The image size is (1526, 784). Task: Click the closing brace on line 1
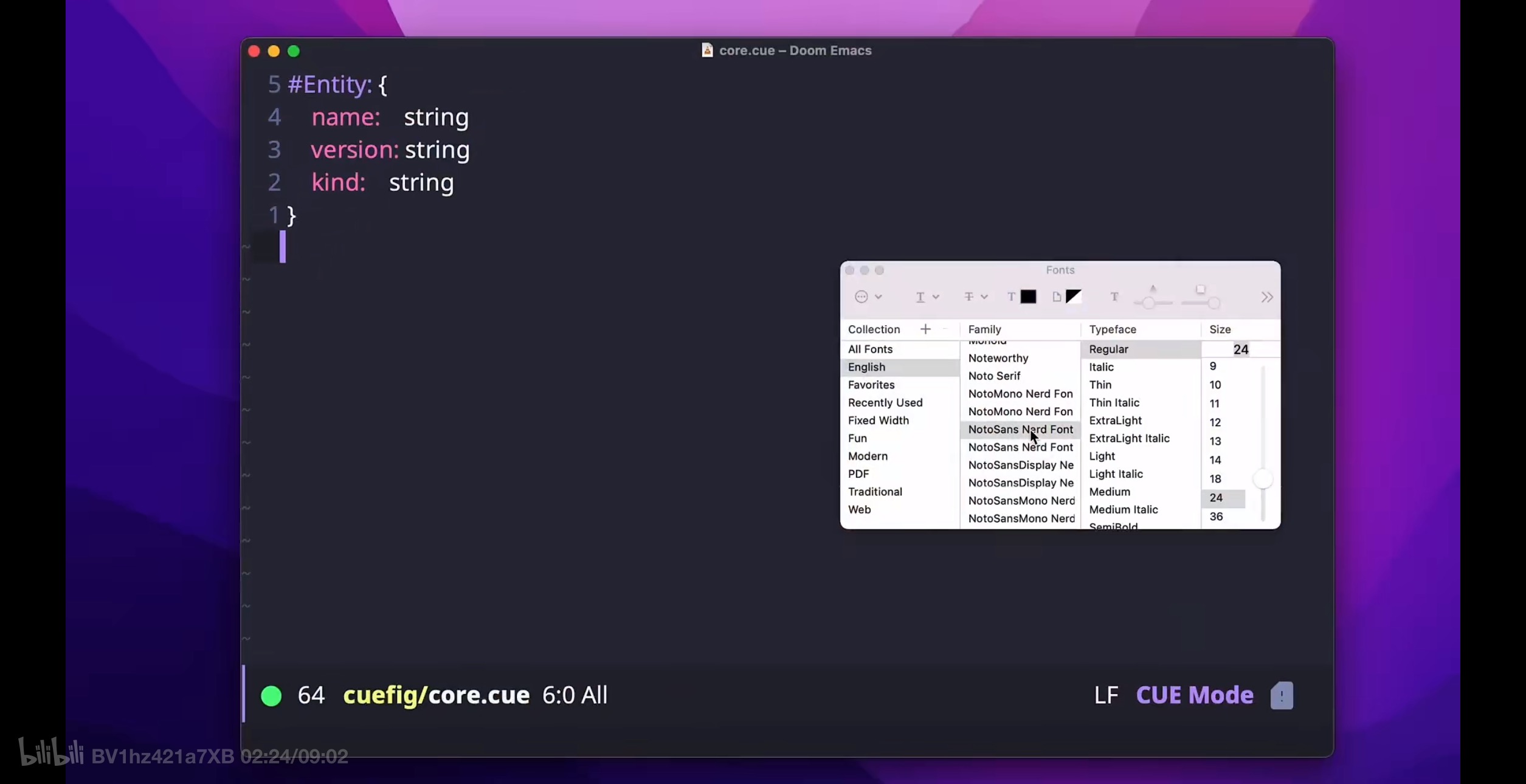tap(291, 216)
